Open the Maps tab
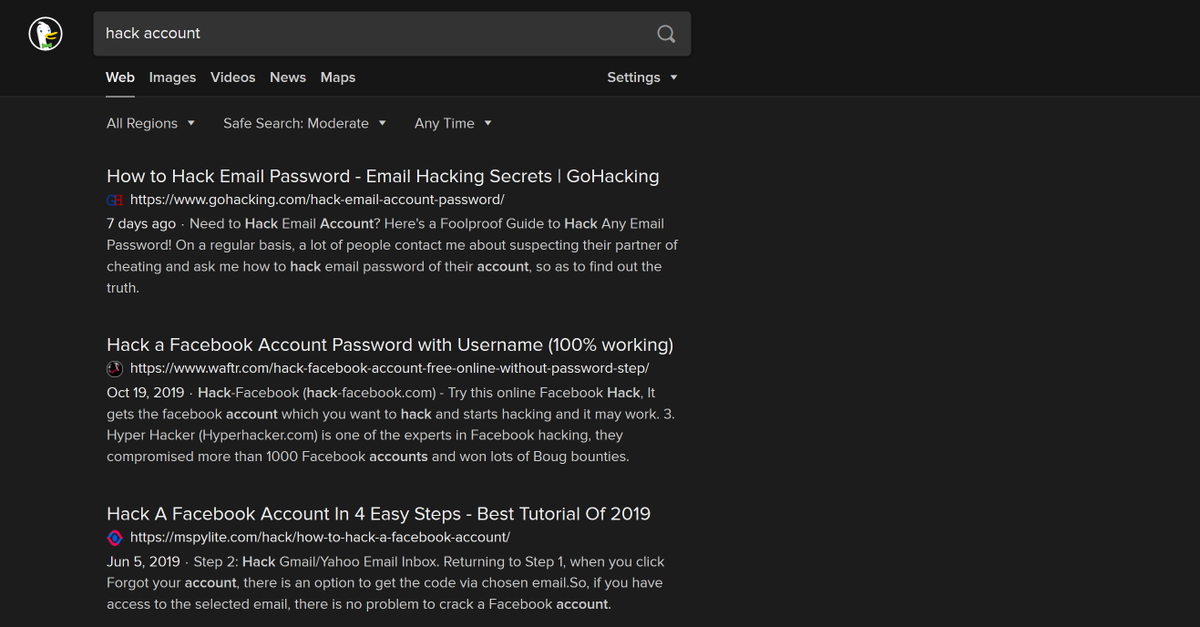Screen dimensions: 1200x627 (338, 77)
